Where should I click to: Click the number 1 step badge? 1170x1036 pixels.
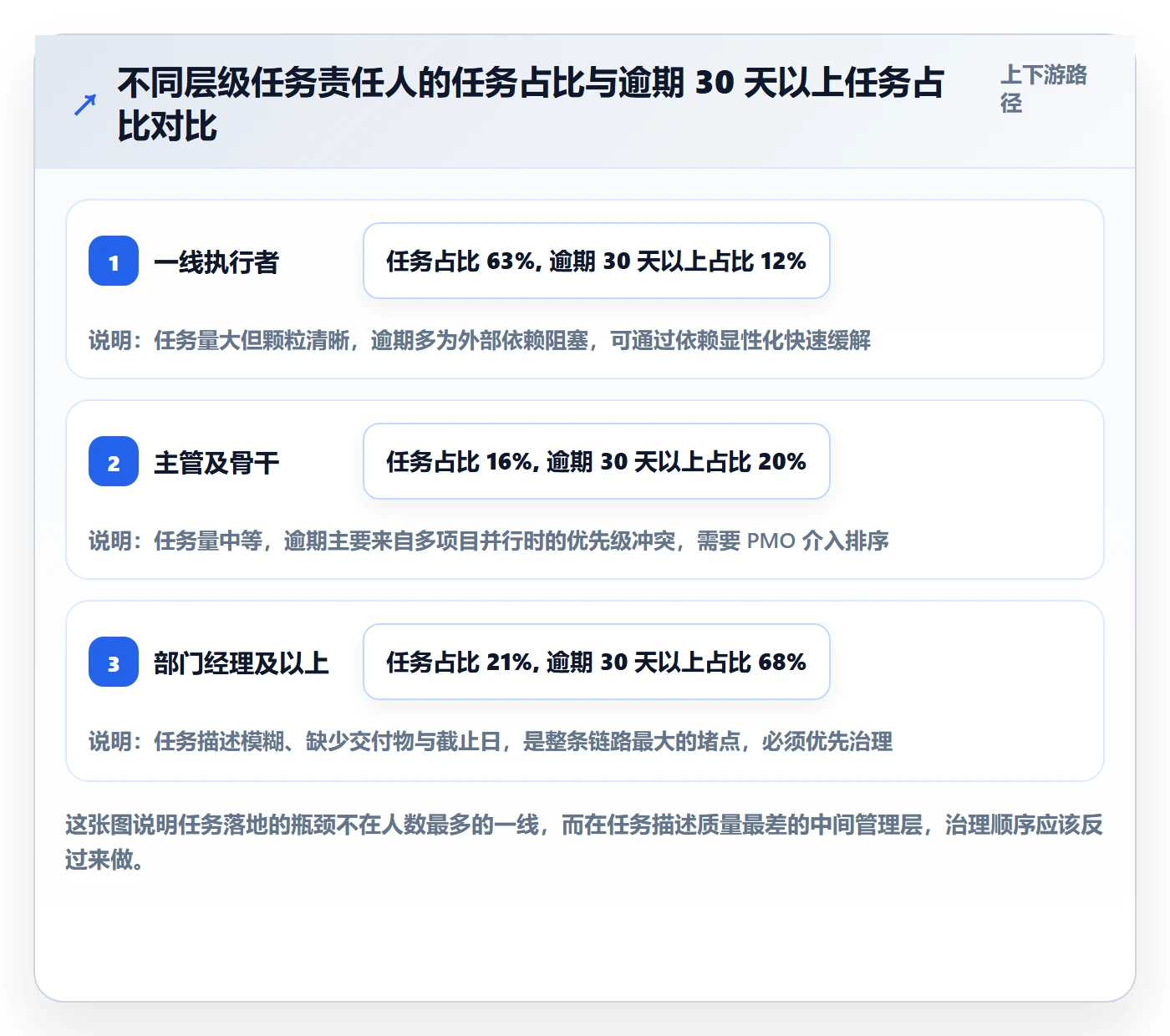click(114, 261)
